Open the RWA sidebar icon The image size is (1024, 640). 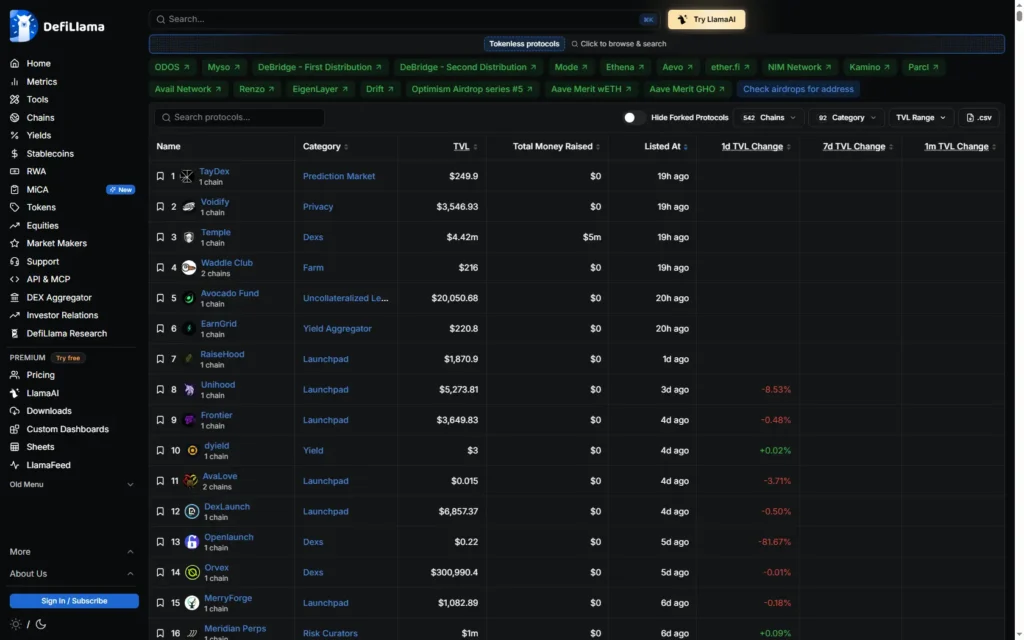coord(14,171)
